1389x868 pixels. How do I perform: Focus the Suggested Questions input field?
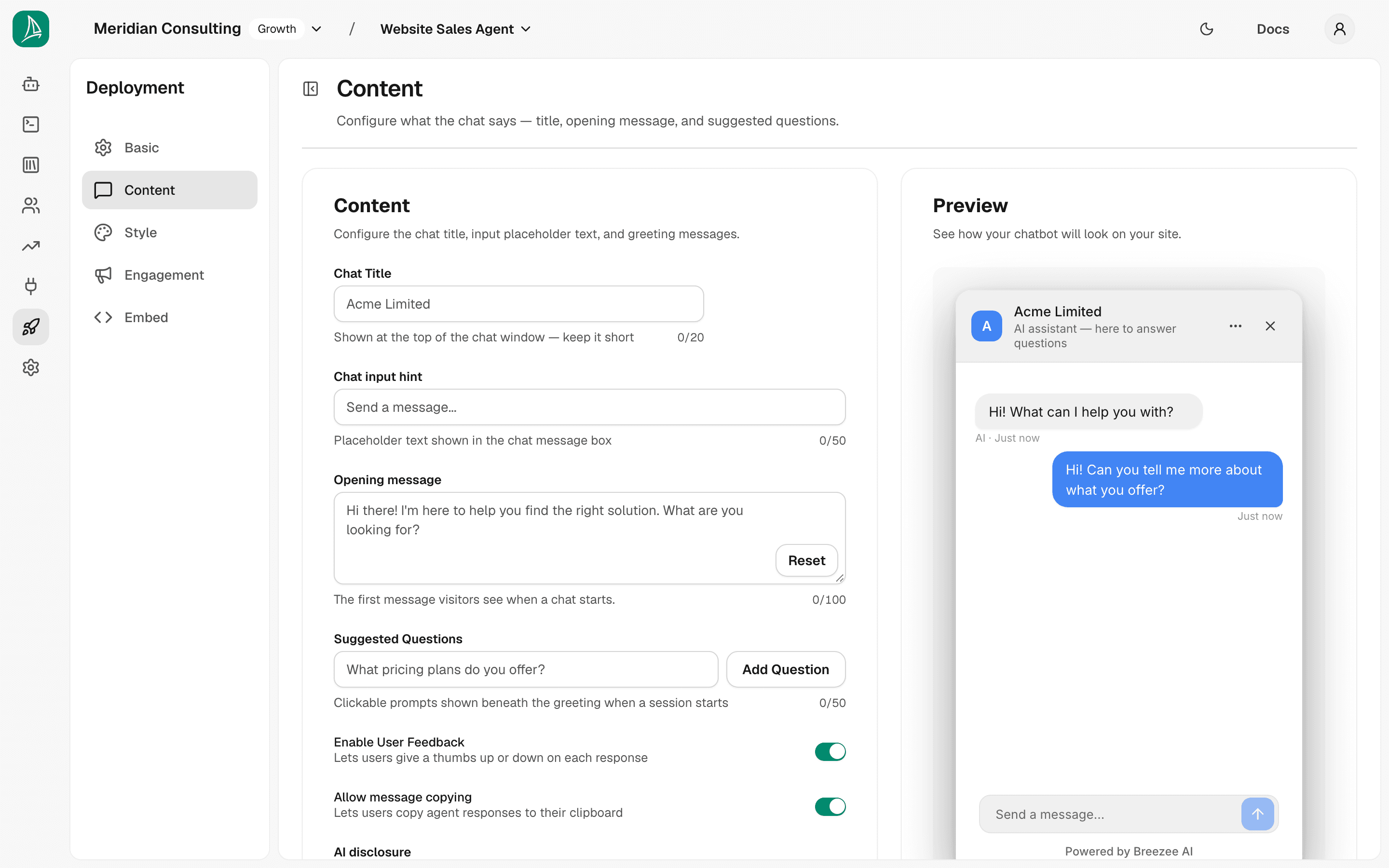526,669
